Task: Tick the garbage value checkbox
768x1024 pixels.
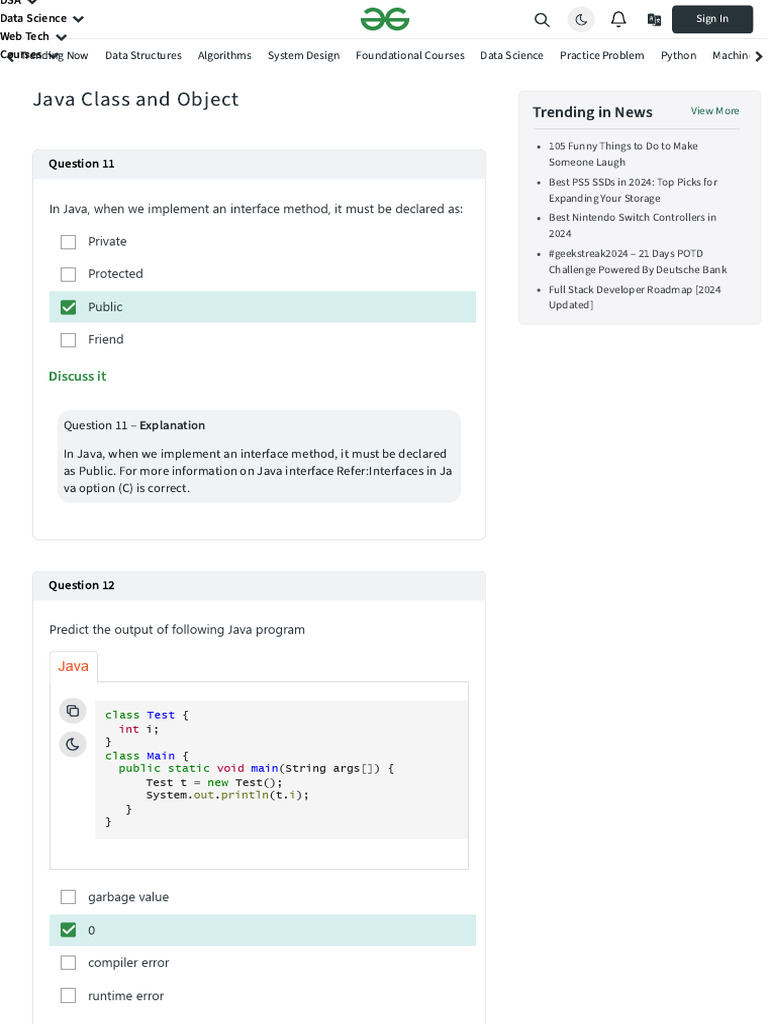Action: [x=68, y=897]
